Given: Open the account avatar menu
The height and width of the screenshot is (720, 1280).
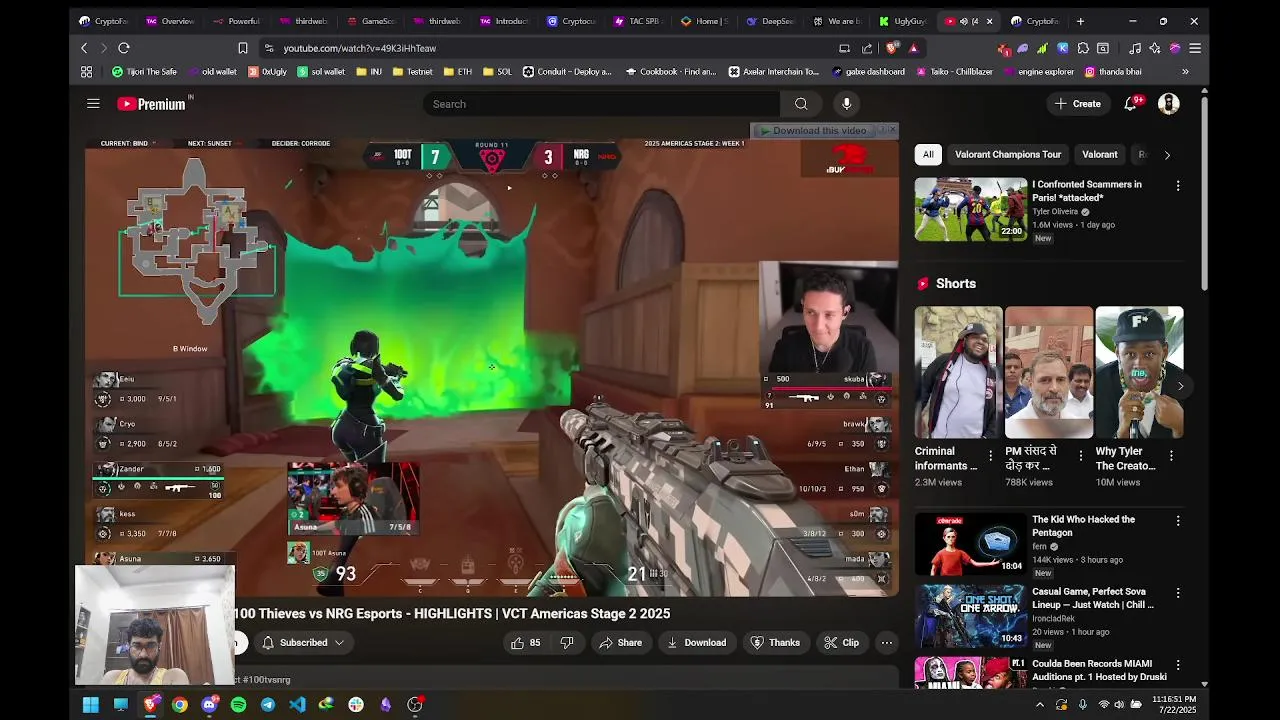Looking at the screenshot, I should (1168, 104).
